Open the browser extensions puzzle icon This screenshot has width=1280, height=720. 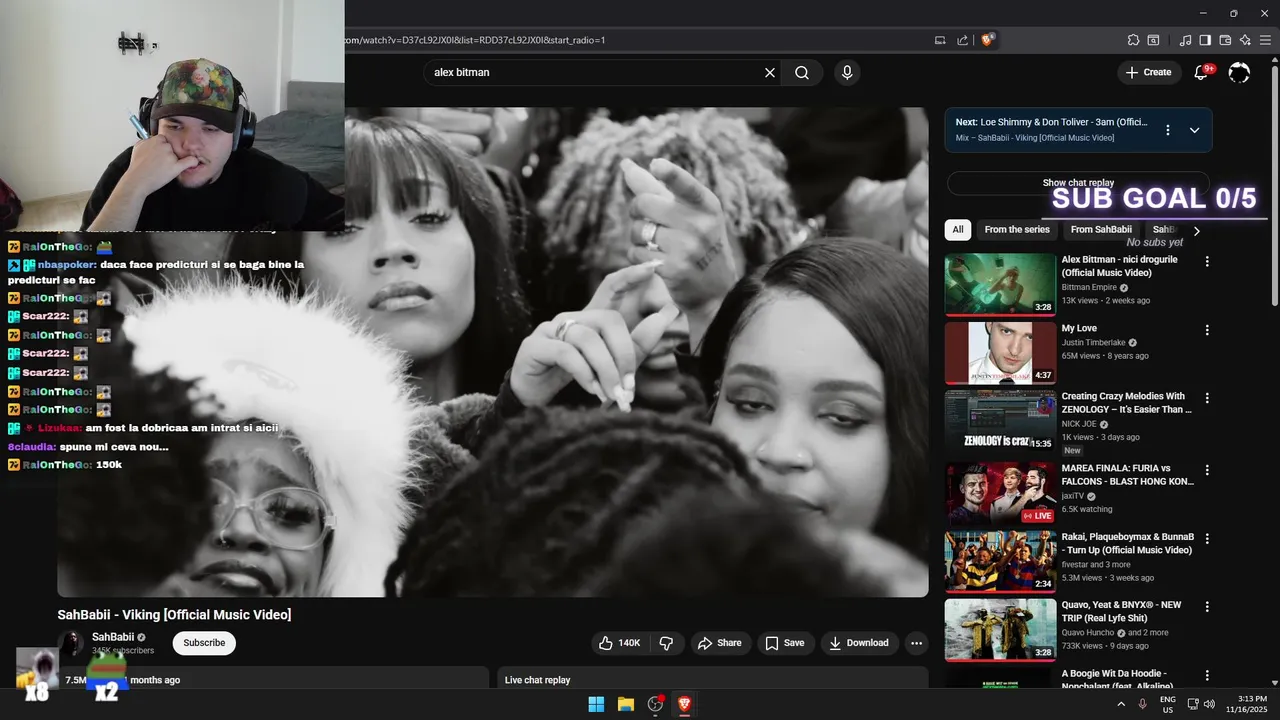[1133, 40]
